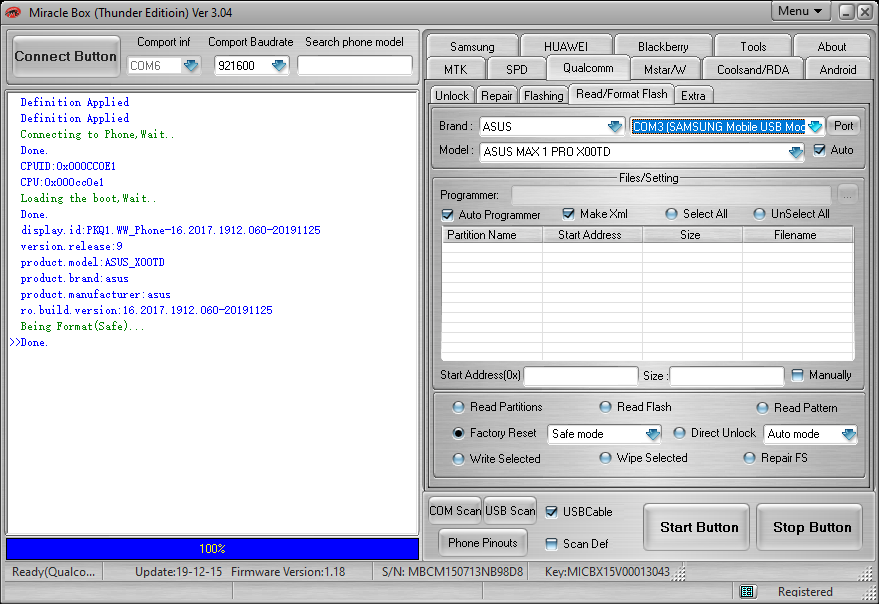This screenshot has height=604, width=879.
Task: Click the programmer browse button with dots
Action: [x=847, y=195]
